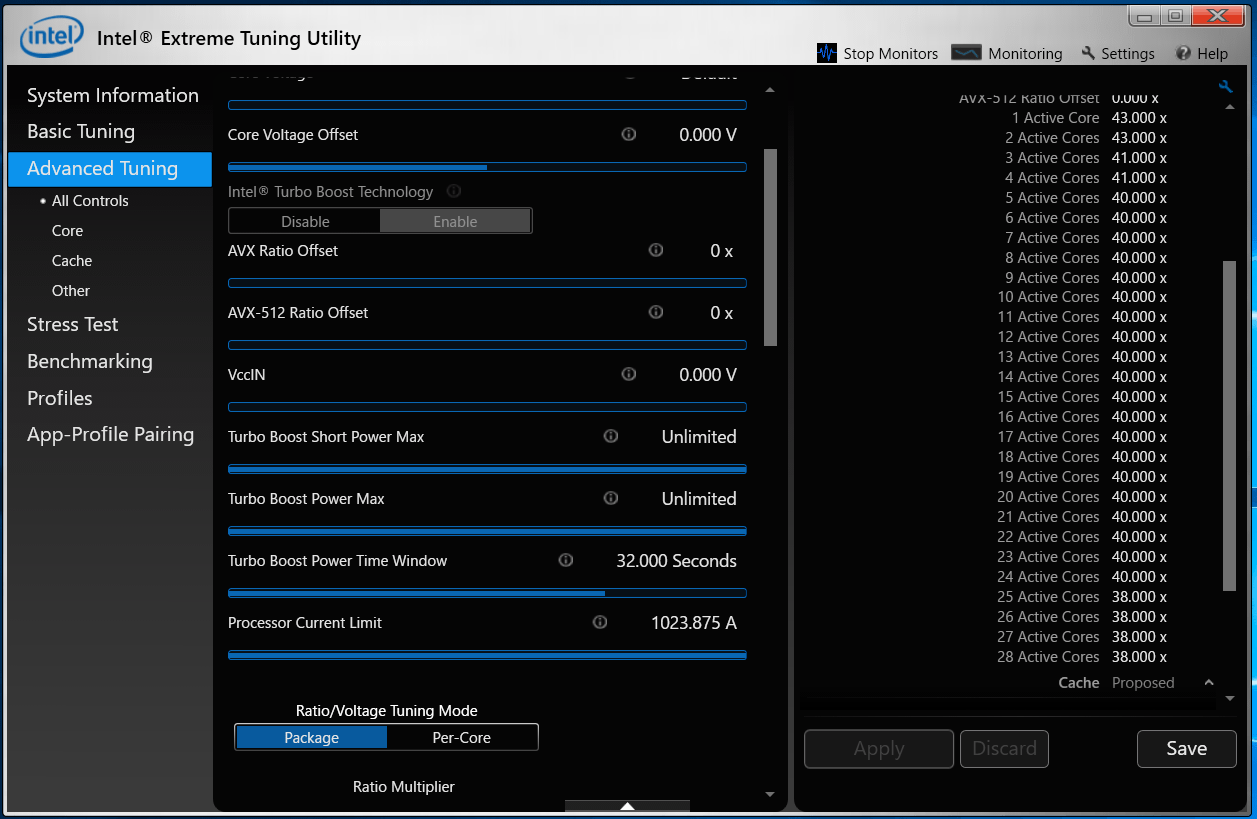The width and height of the screenshot is (1257, 819).
Task: Open the Core sub-item
Action: [67, 230]
